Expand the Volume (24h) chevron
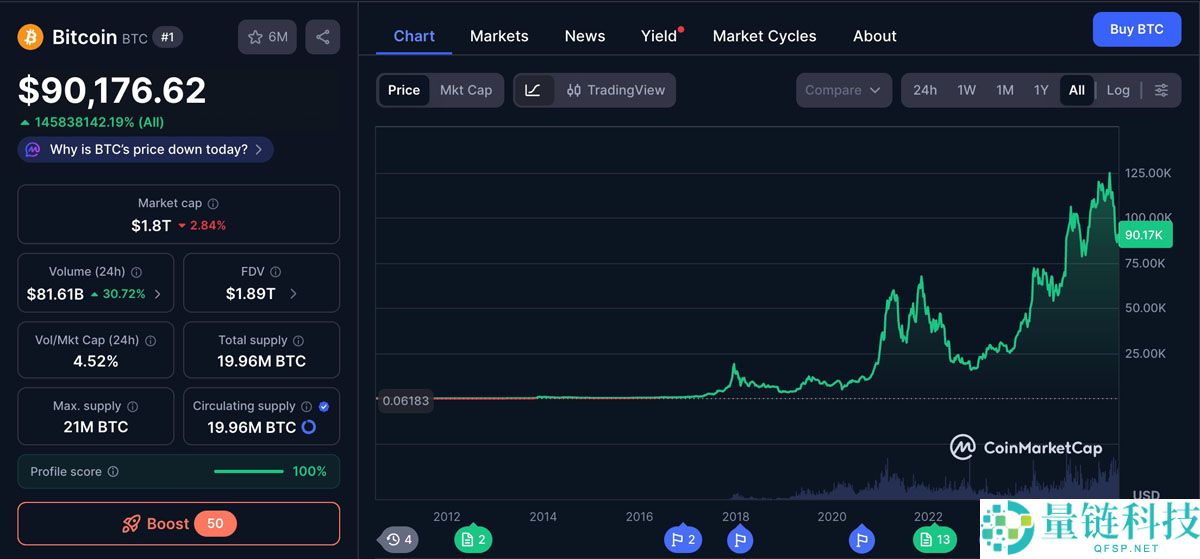Viewport: 1200px width, 559px height. (x=157, y=294)
